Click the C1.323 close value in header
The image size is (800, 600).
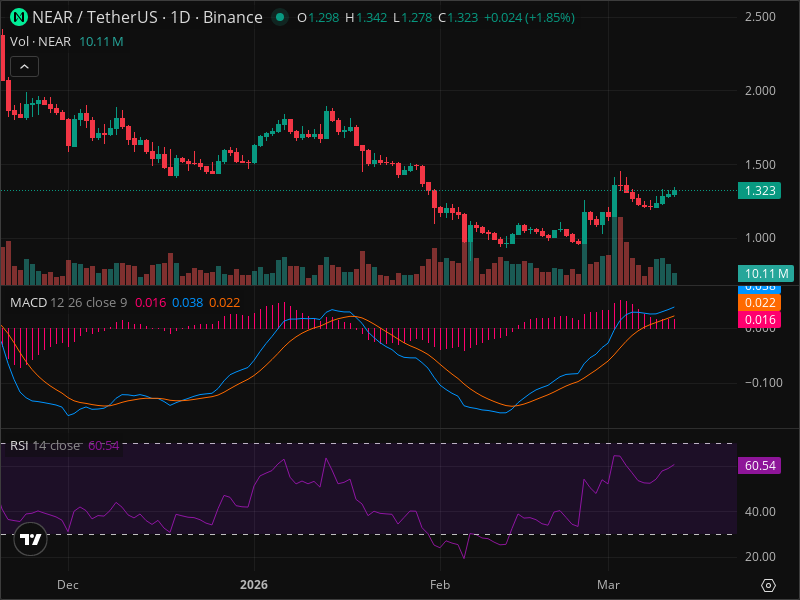[x=458, y=18]
